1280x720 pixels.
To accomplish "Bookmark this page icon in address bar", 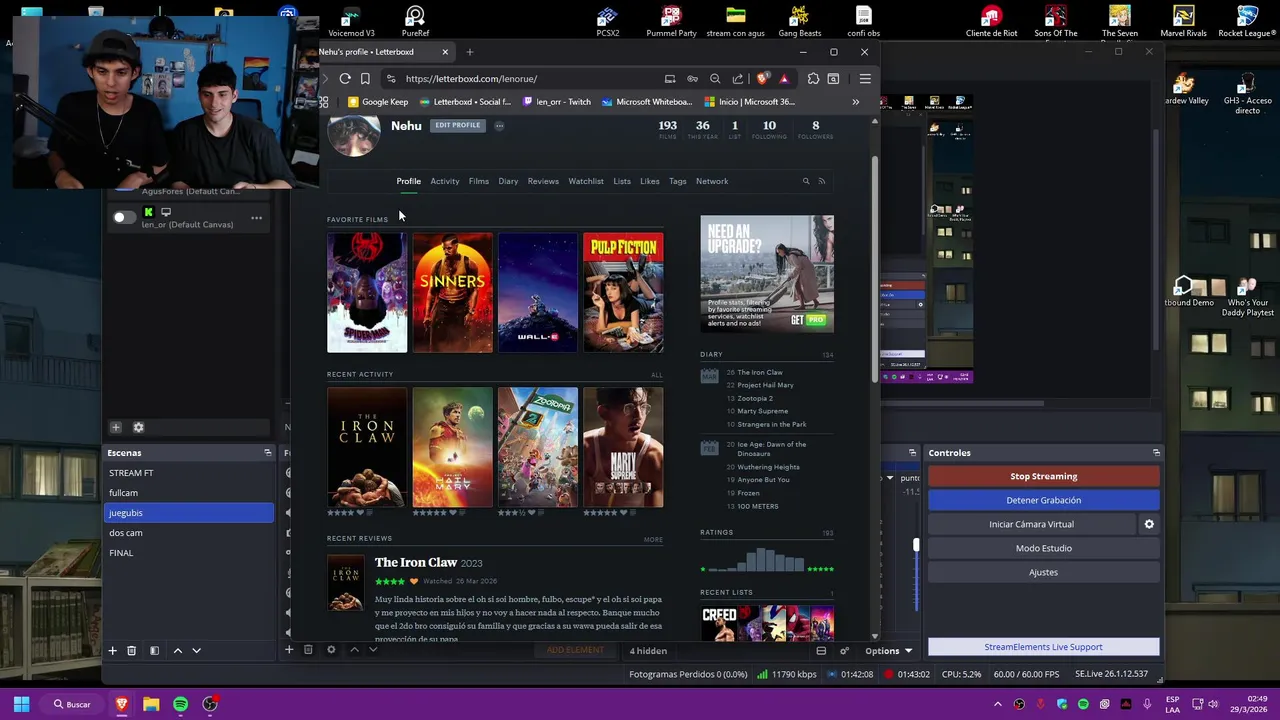I will point(365,79).
